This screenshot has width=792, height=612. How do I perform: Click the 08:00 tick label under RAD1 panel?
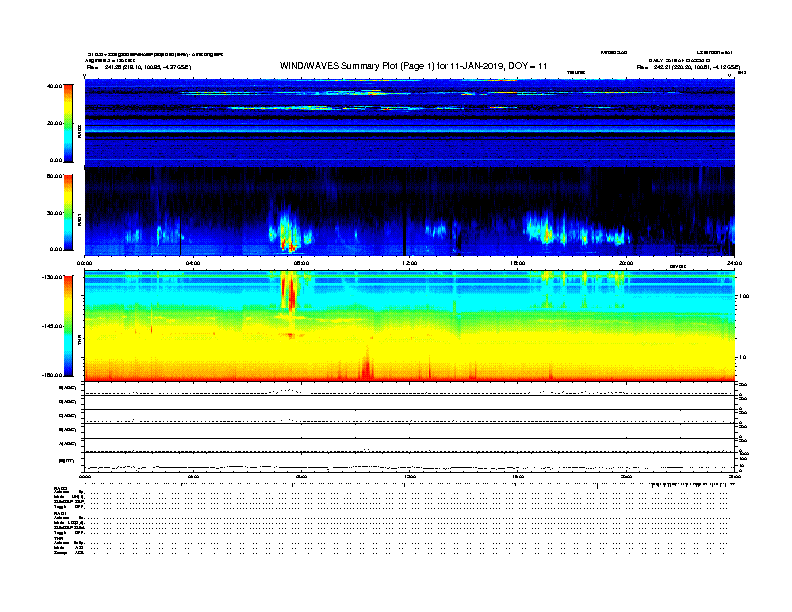pyautogui.click(x=301, y=263)
